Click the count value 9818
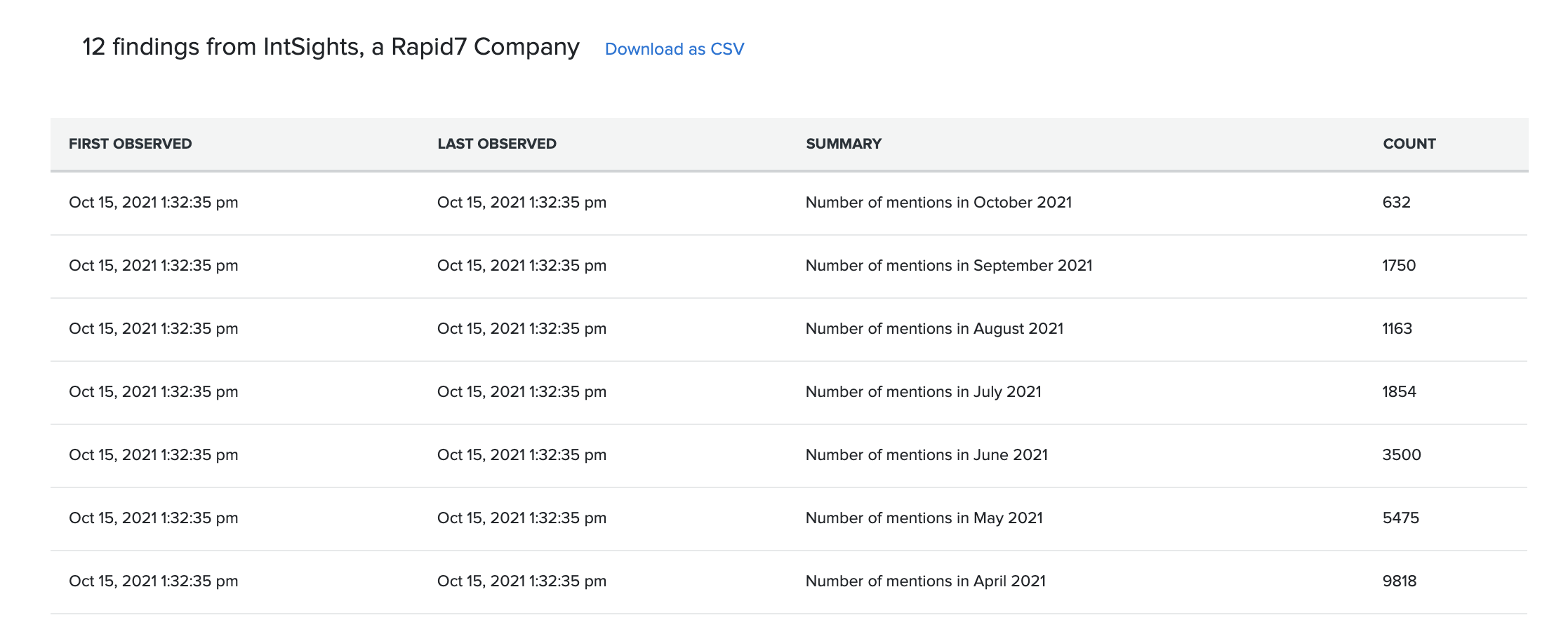This screenshot has height=627, width=1568. tap(1399, 581)
